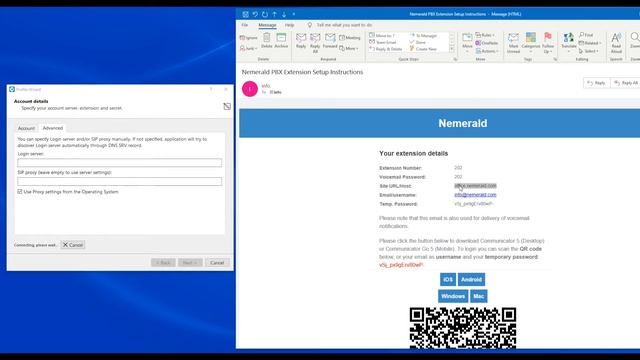This screenshot has width=640, height=360.
Task: Click the Translate icon in ribbon
Action: coord(568,38)
